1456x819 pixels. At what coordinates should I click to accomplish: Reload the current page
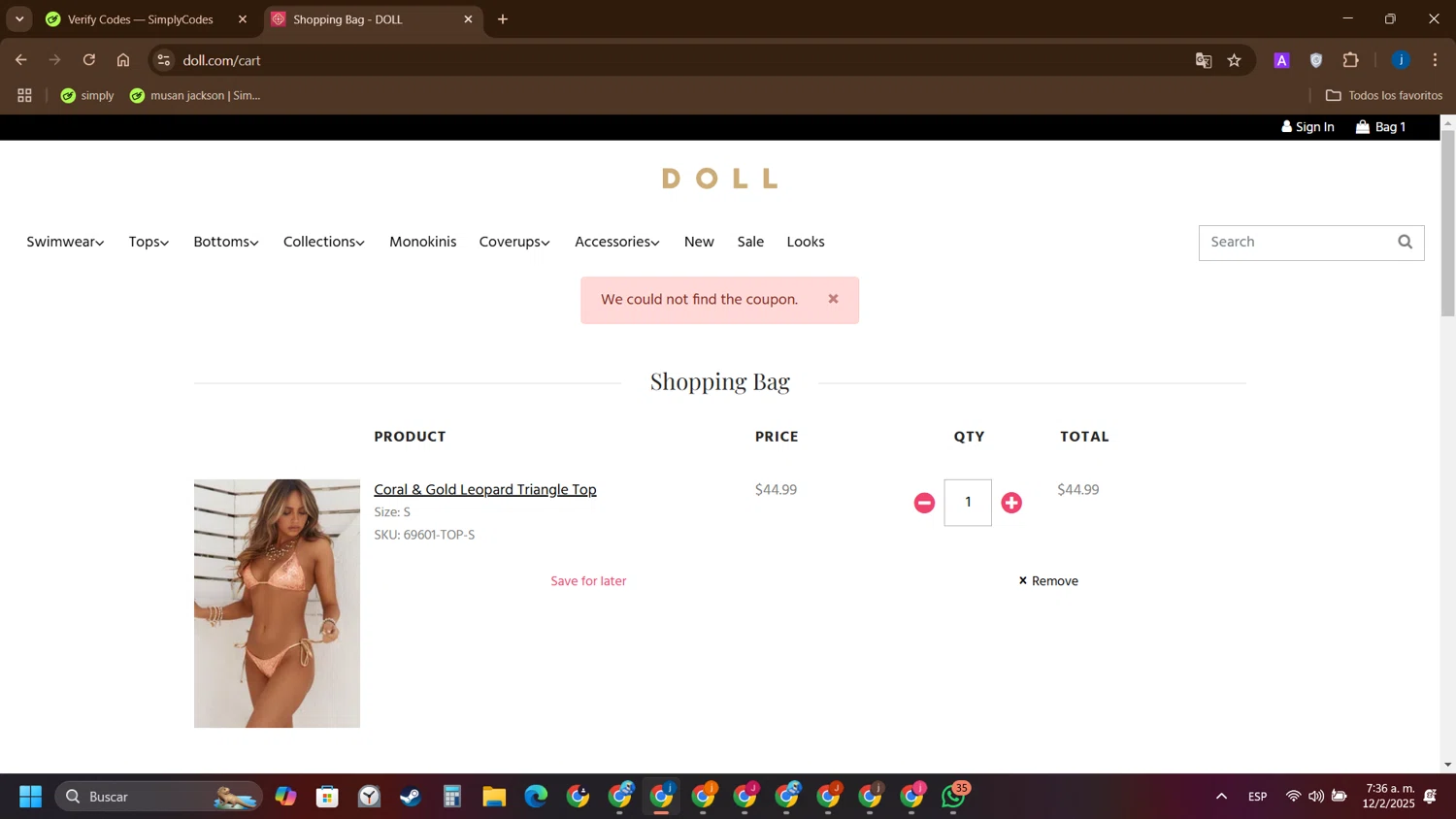click(89, 60)
